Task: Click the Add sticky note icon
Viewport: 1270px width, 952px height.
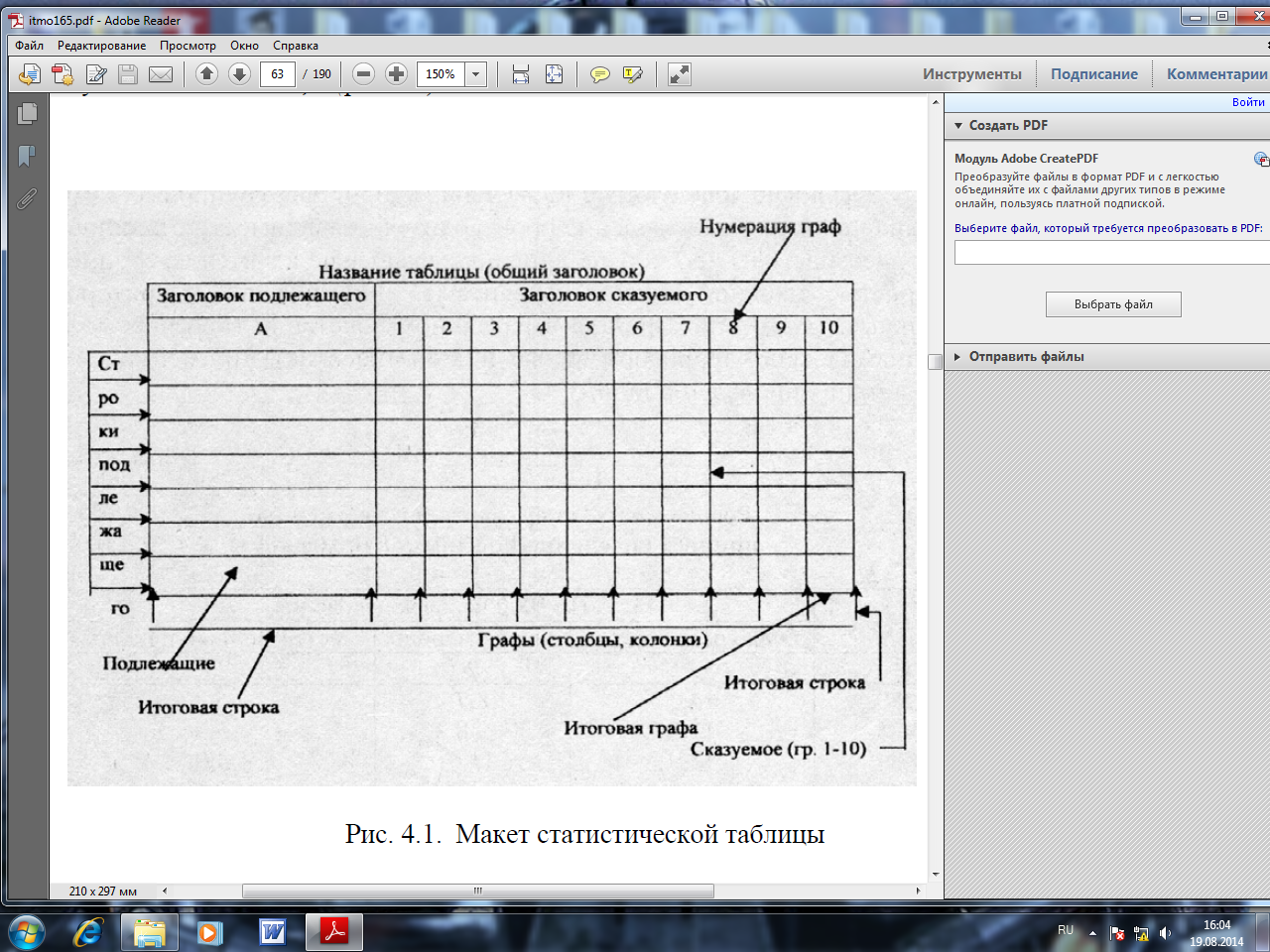Action: coord(600,74)
